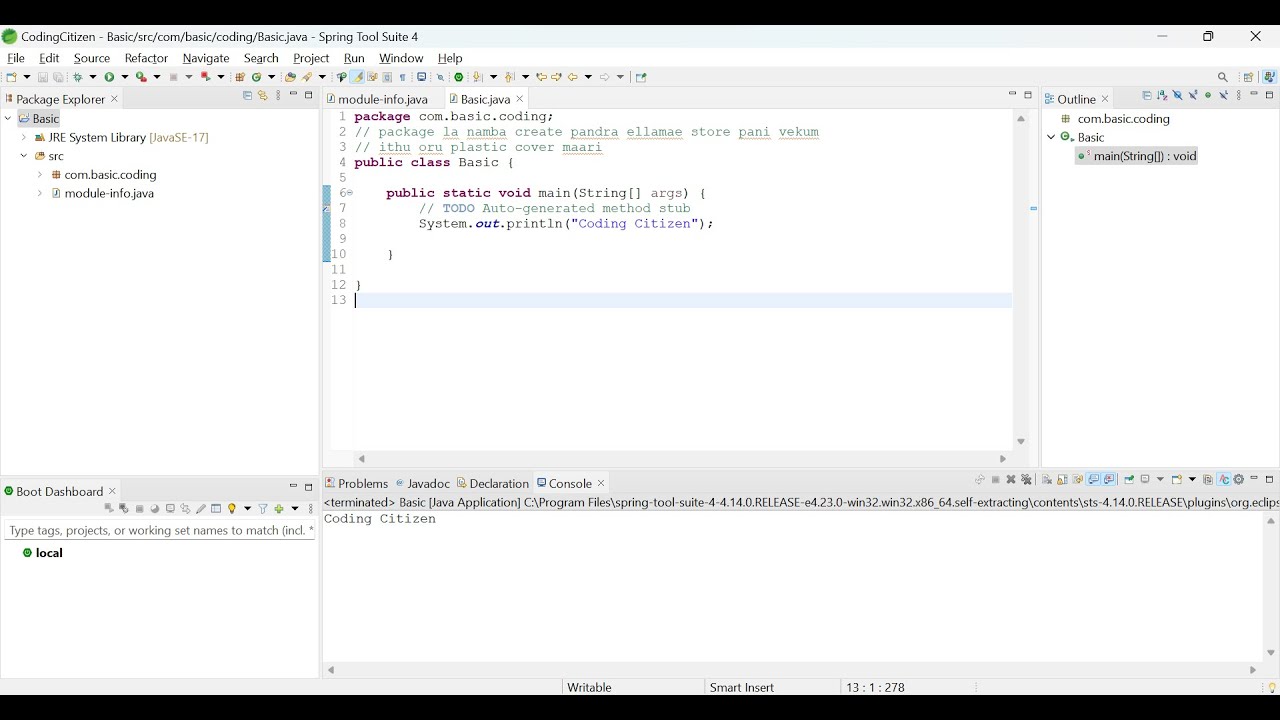Toggle Show Whitespace Characters pilcrow icon
The image size is (1280, 720).
pyautogui.click(x=403, y=77)
